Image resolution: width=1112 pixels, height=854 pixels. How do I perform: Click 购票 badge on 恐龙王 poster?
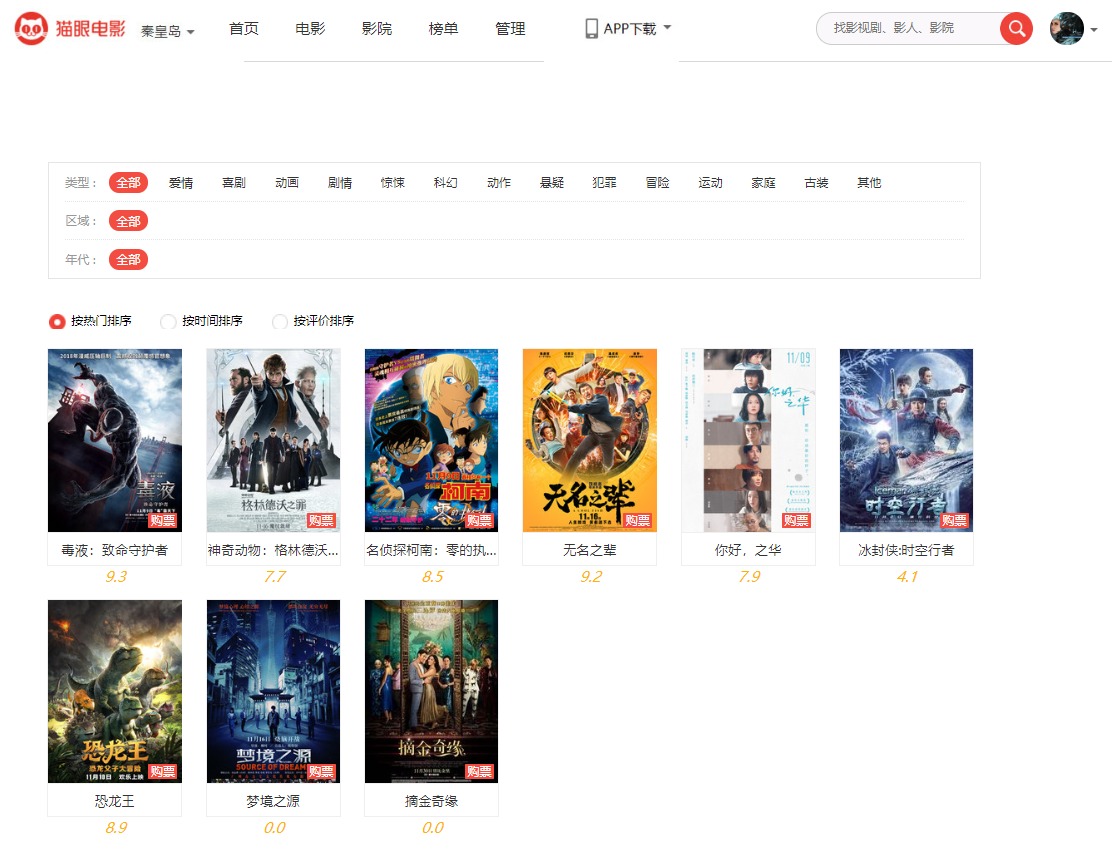[162, 772]
